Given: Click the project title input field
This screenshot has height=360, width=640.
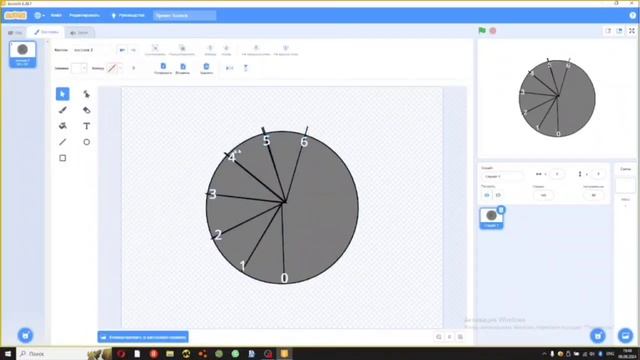Looking at the screenshot, I should (184, 16).
